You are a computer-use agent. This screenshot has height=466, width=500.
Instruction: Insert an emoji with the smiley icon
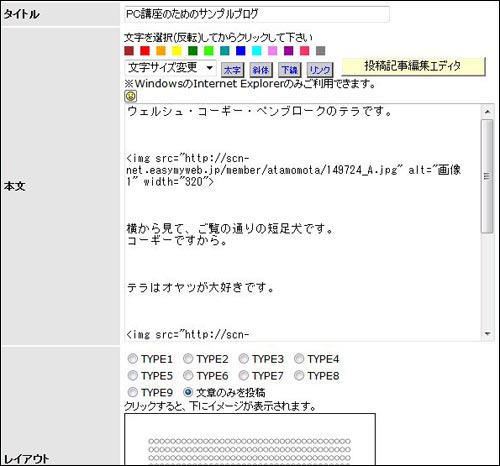point(131,96)
